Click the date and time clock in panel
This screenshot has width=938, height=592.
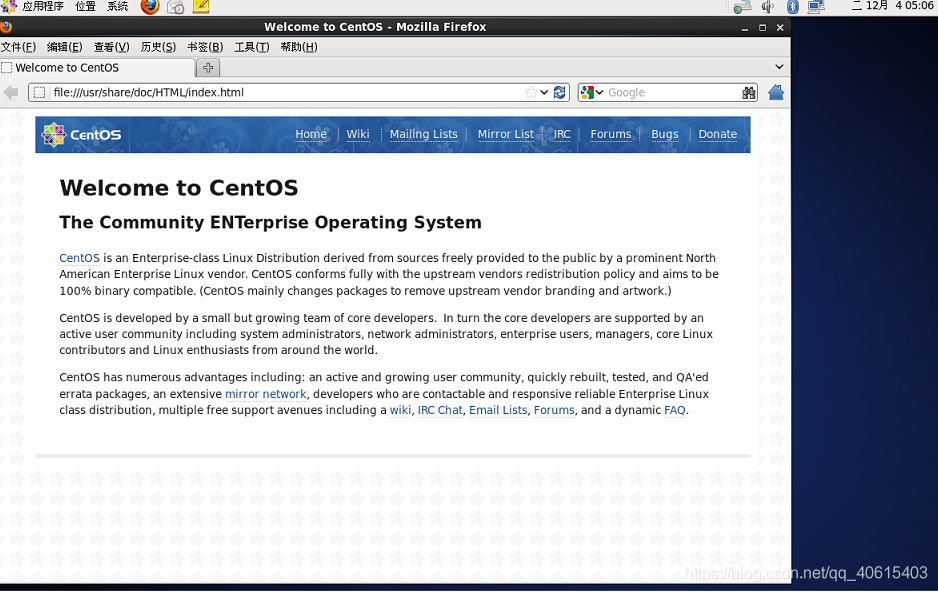[893, 6]
